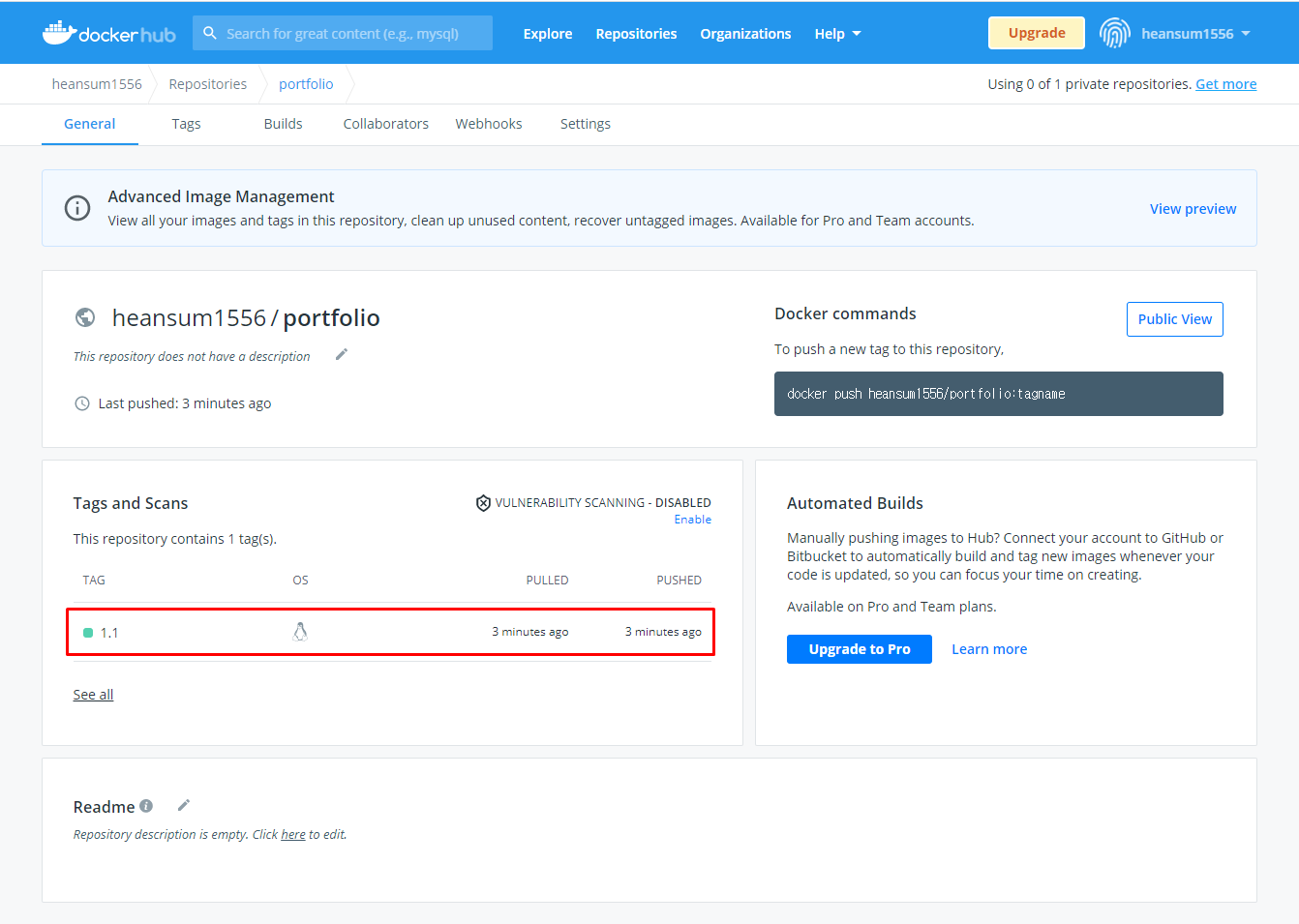Expand the Help dropdown menu
Viewport: 1299px width, 924px height.
pos(837,34)
